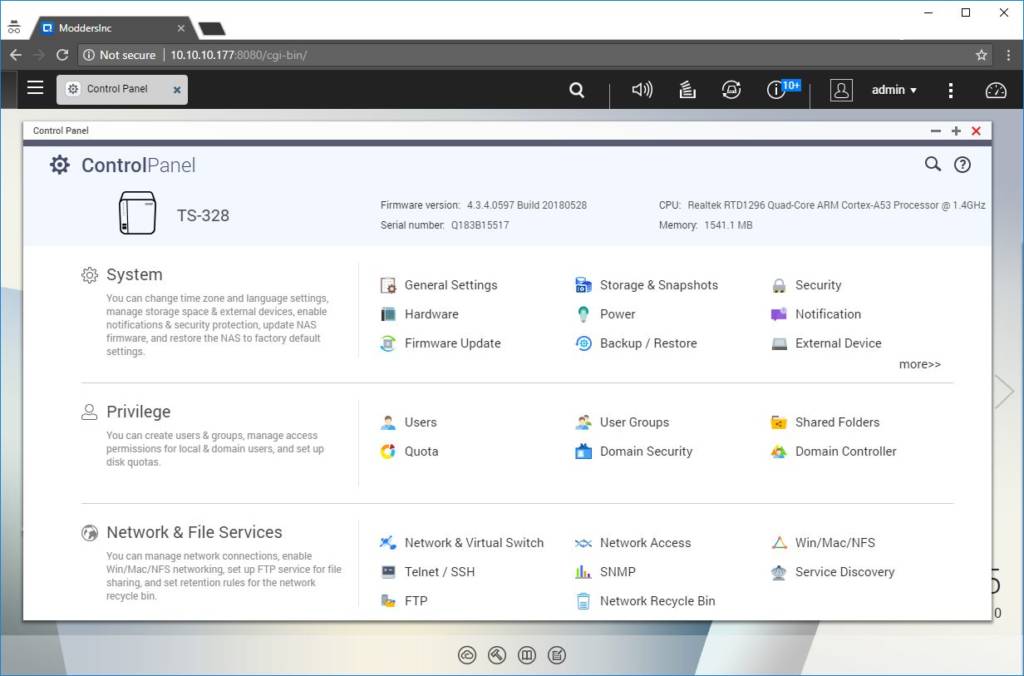Screen dimensions: 1024x676
Task: Open Telnet / SSH settings
Action: (427, 572)
